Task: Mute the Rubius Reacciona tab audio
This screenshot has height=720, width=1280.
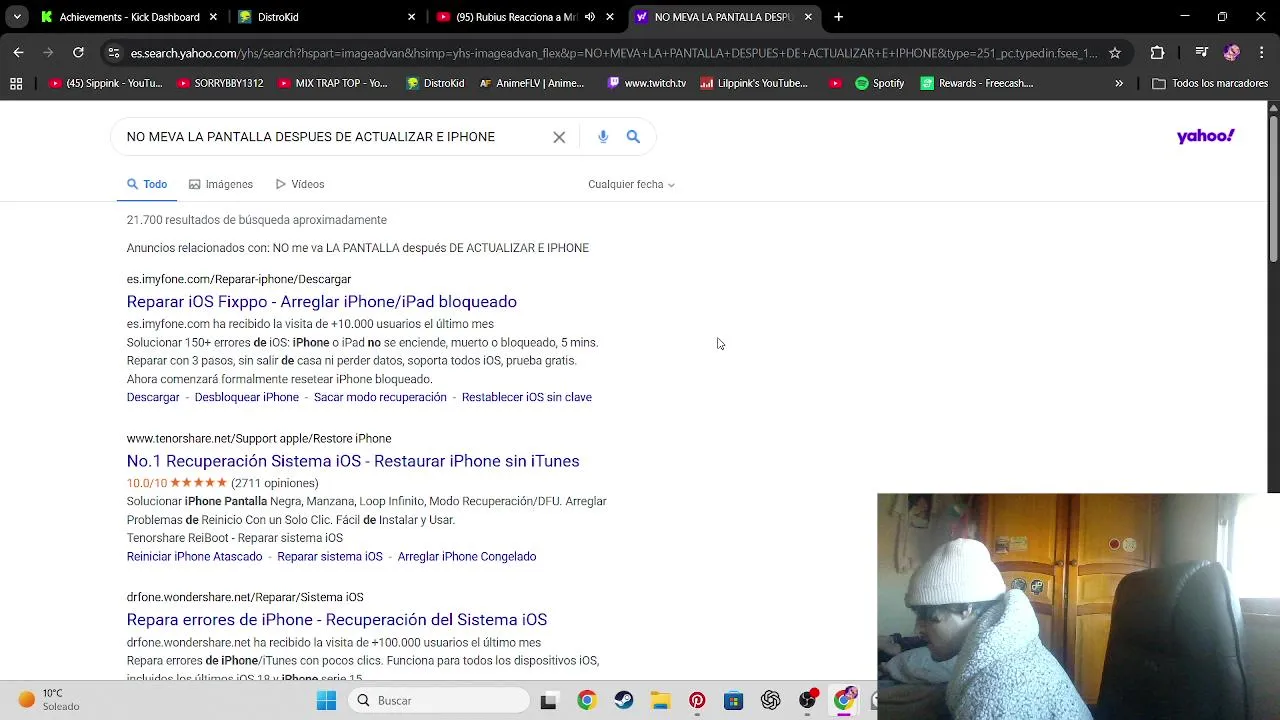Action: (x=590, y=17)
